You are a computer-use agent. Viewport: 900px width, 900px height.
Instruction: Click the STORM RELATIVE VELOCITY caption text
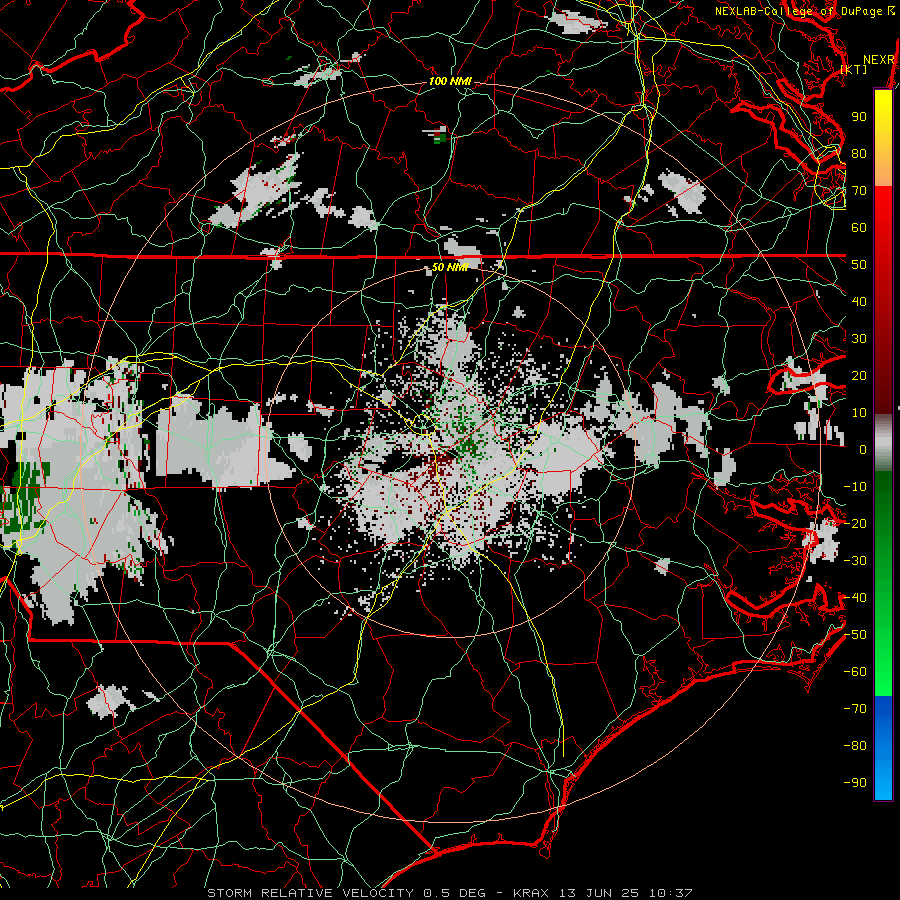pyautogui.click(x=310, y=893)
